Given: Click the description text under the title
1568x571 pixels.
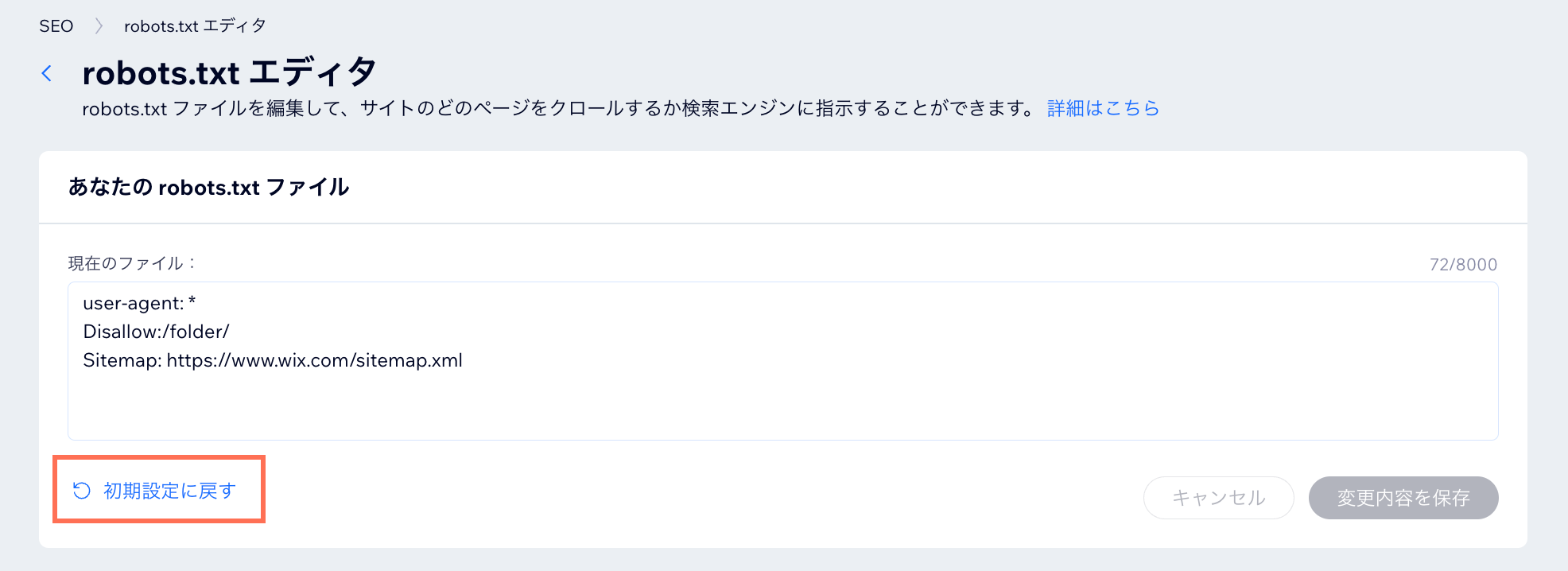Looking at the screenshot, I should point(557,108).
